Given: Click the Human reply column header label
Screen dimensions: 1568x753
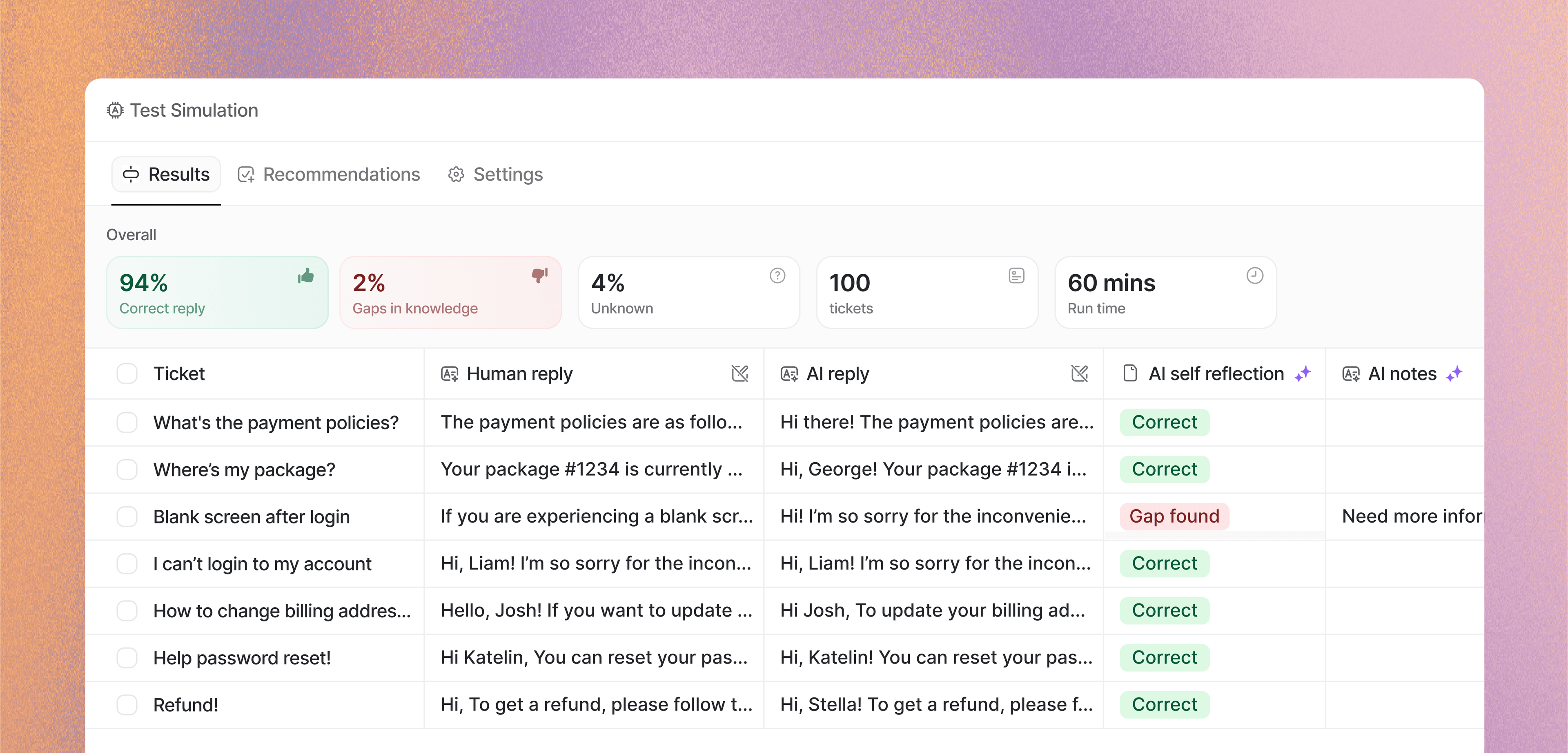Looking at the screenshot, I should [x=519, y=374].
